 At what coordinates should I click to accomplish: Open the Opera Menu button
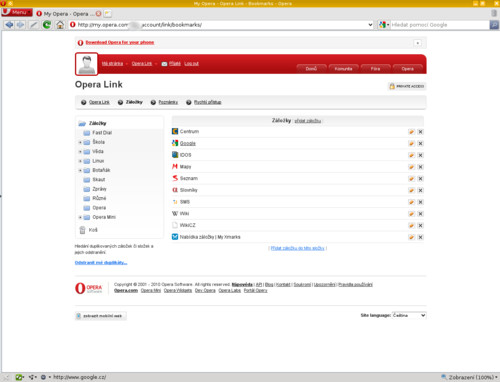pyautogui.click(x=17, y=12)
